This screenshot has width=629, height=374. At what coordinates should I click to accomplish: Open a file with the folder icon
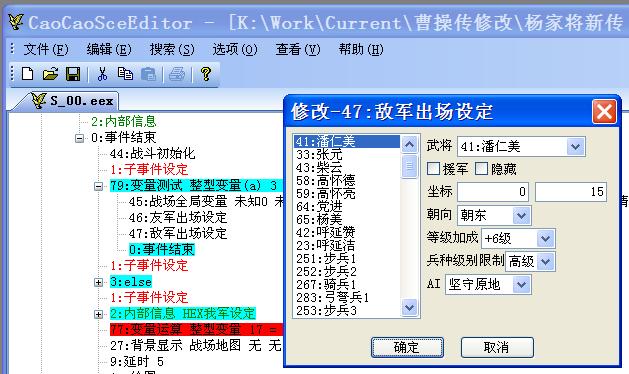point(50,74)
